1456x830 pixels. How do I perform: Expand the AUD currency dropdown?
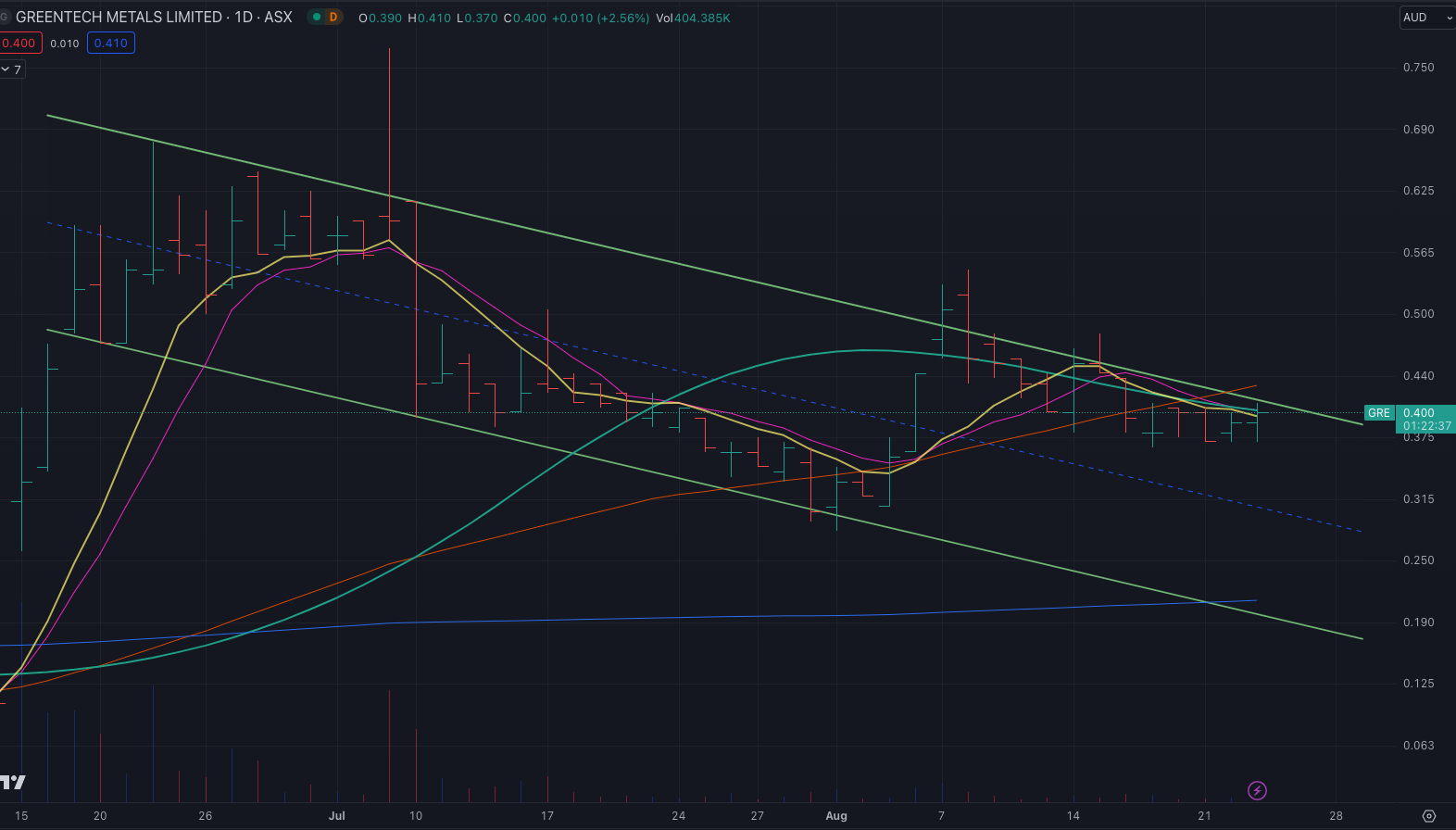click(1427, 18)
